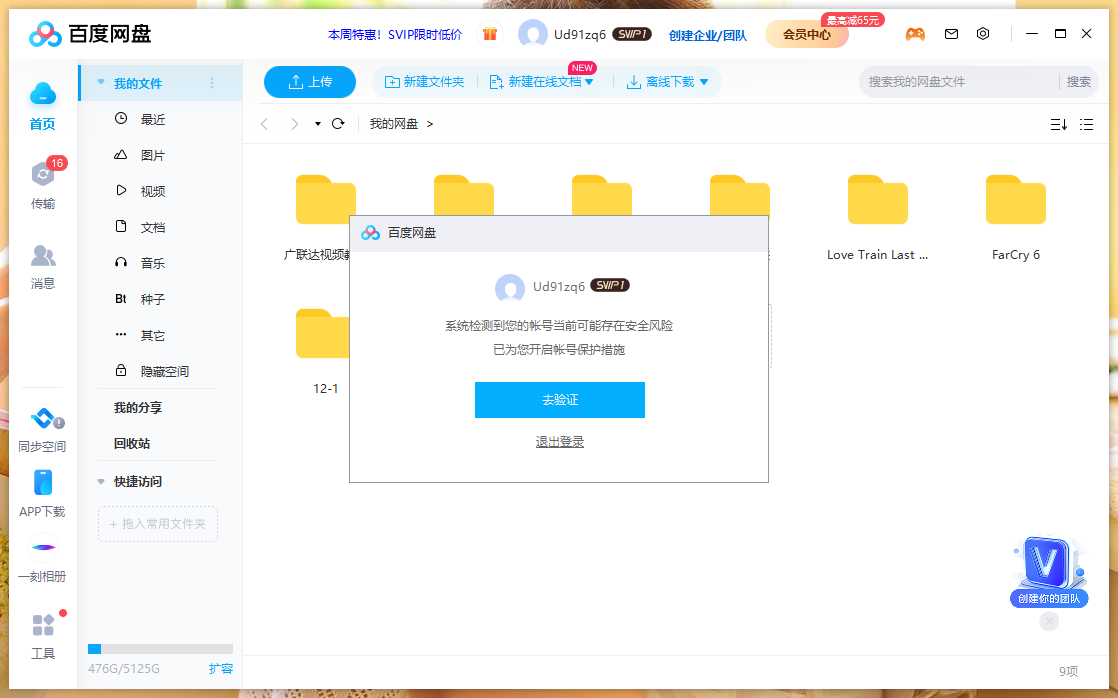Select the FarCry 6 folder
The width and height of the screenshot is (1118, 698).
pyautogui.click(x=1016, y=217)
